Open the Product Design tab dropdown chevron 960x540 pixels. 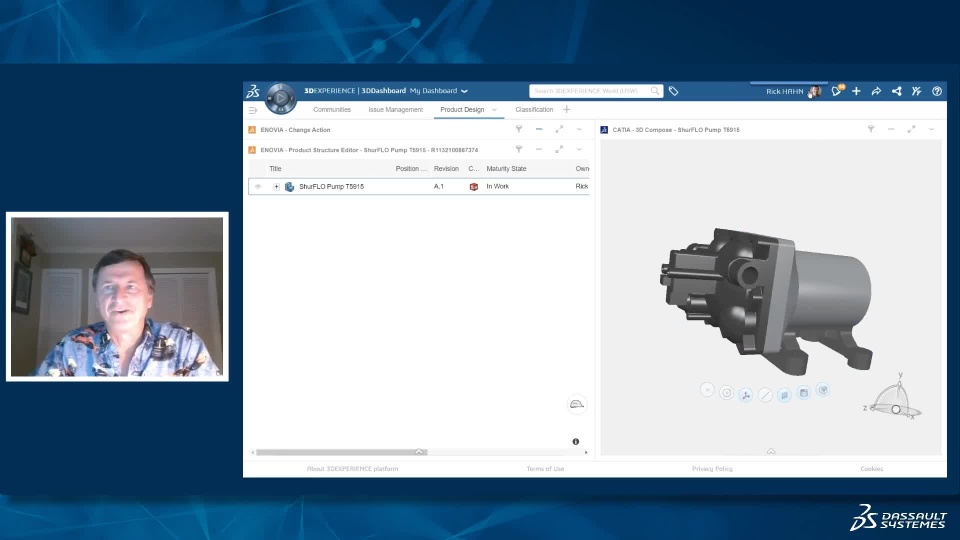(494, 110)
